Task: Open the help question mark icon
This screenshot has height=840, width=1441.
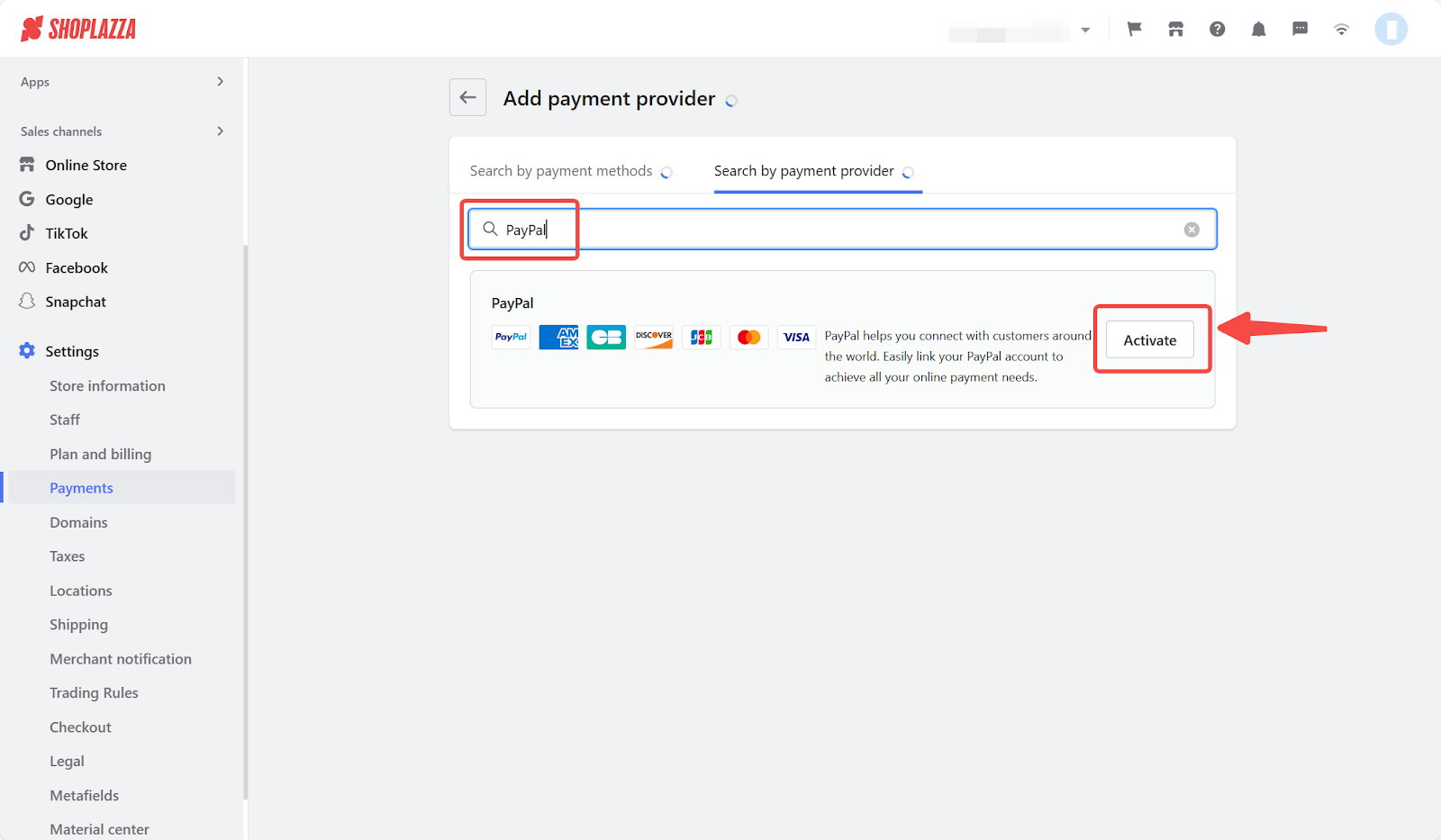Action: [1218, 29]
